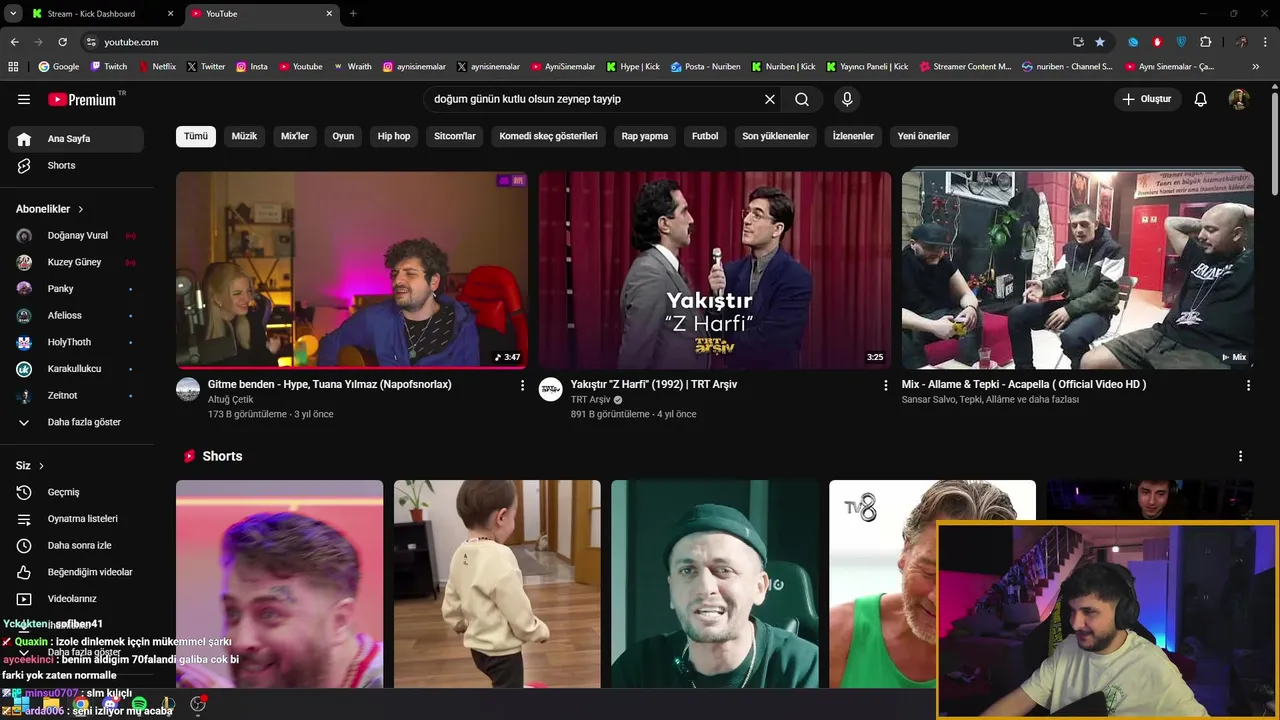Open more options for Allame & Tepki mix
Screen dimensions: 1280x720
click(1248, 385)
